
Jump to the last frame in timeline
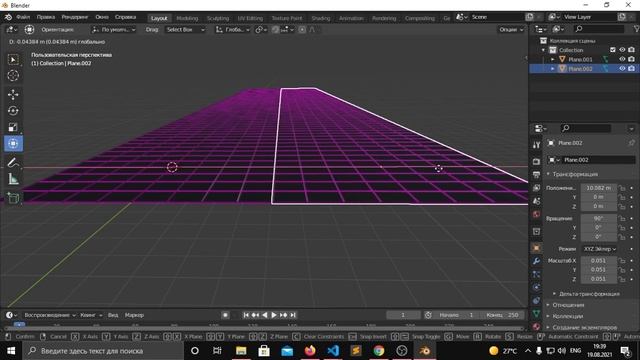coord(293,315)
